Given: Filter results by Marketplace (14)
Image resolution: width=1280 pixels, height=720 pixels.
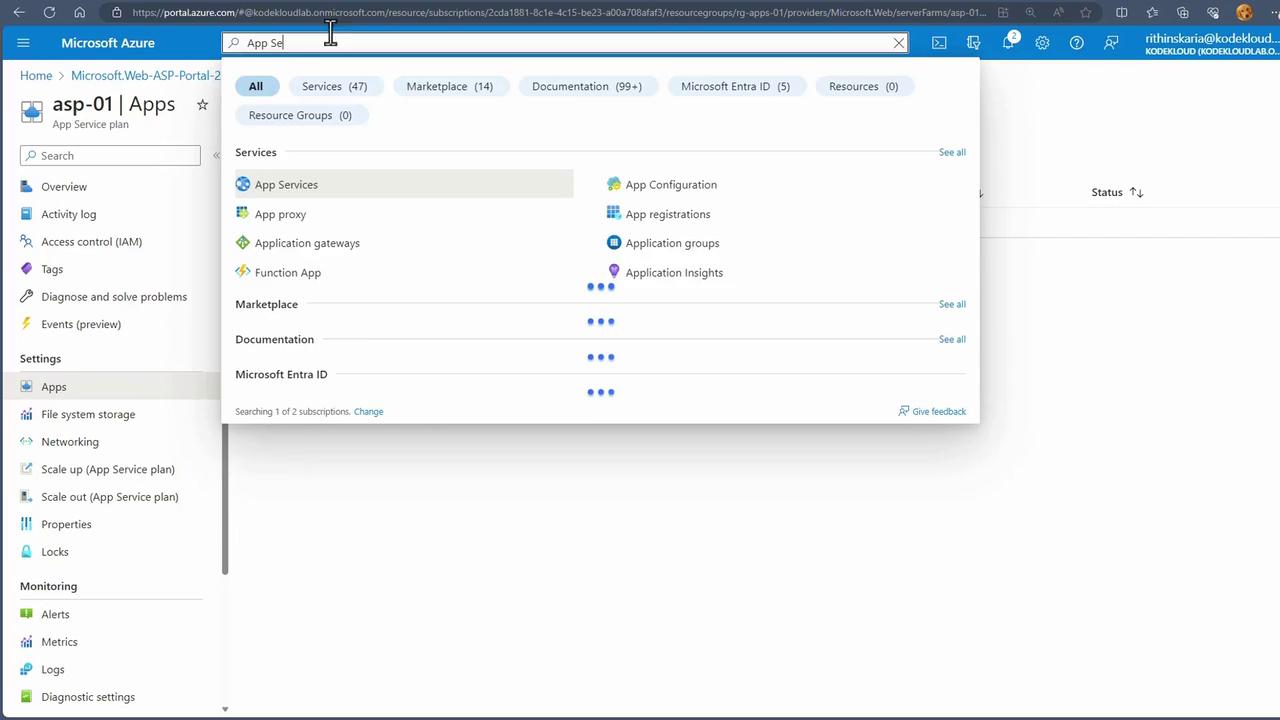Looking at the screenshot, I should [449, 86].
